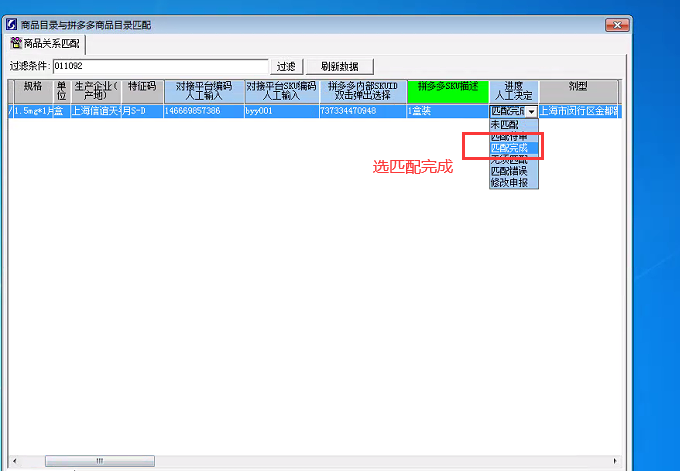
Task: Click the cell 上海信谊天
Action: [x=96, y=111]
